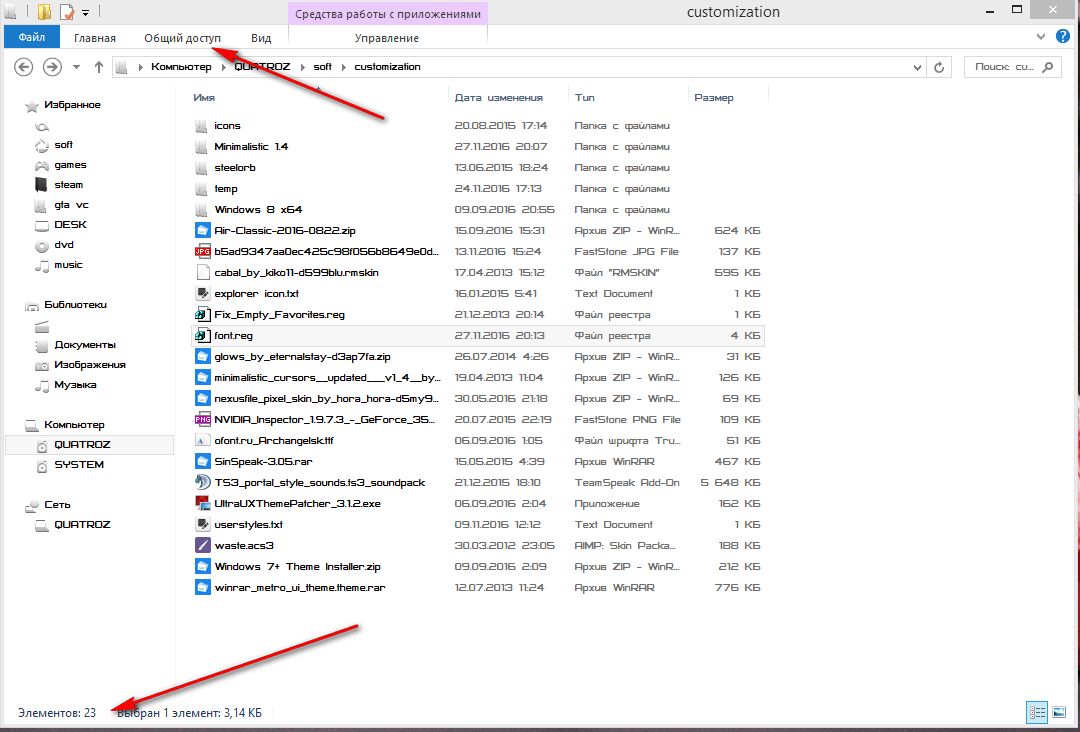Open the Общий доступ ribbon tab
The height and width of the screenshot is (732, 1080).
point(182,38)
